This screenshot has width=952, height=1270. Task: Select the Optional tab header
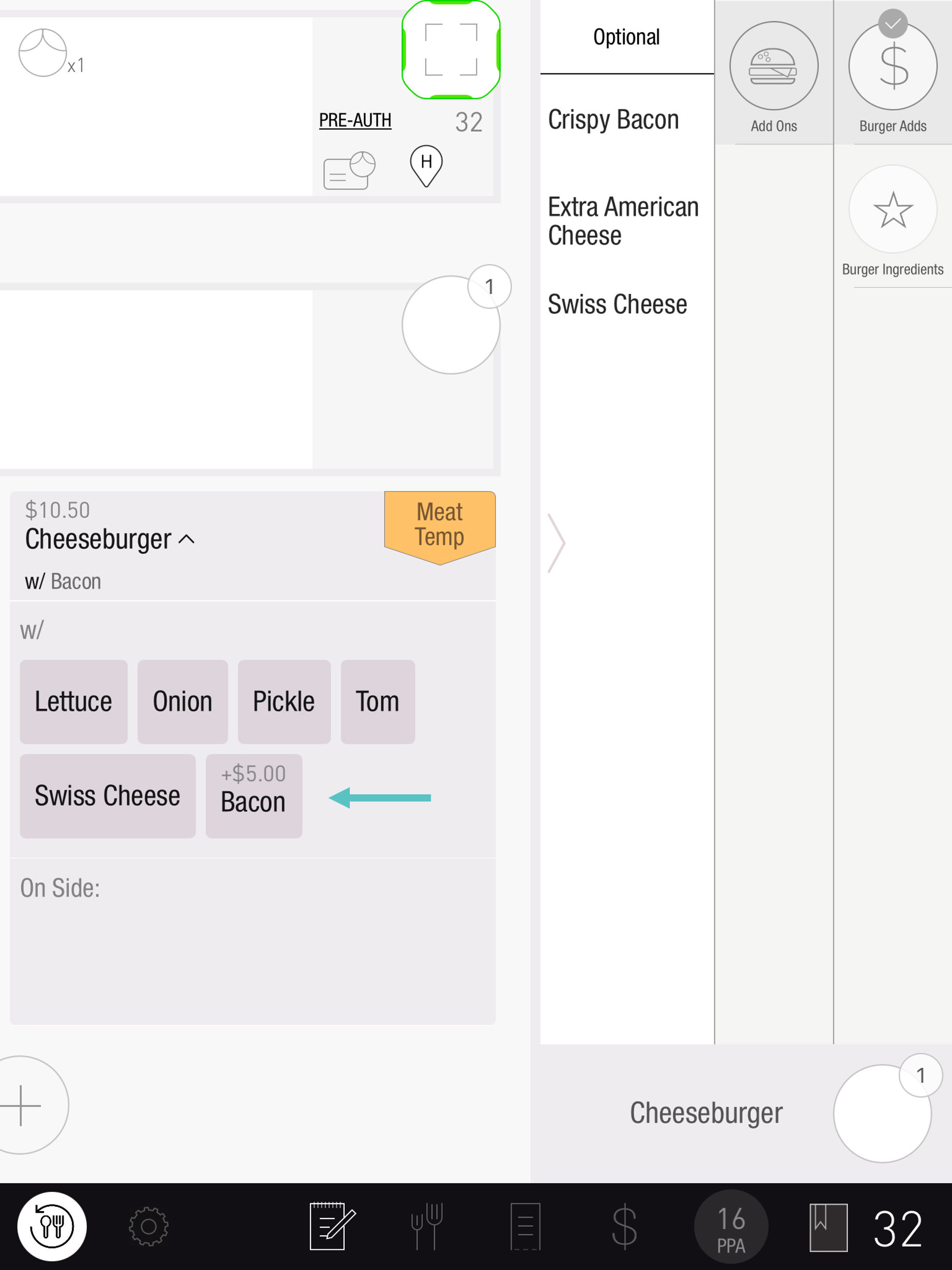point(626,37)
